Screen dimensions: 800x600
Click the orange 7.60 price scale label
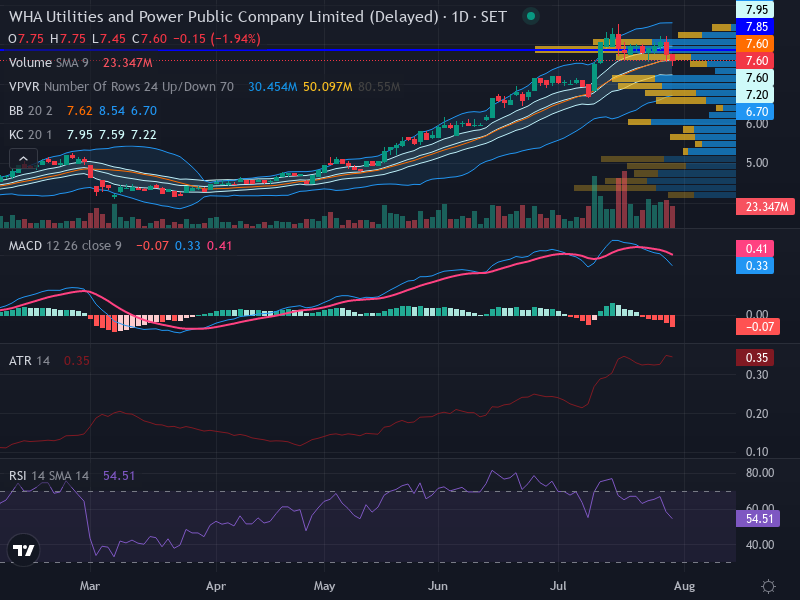coord(755,44)
